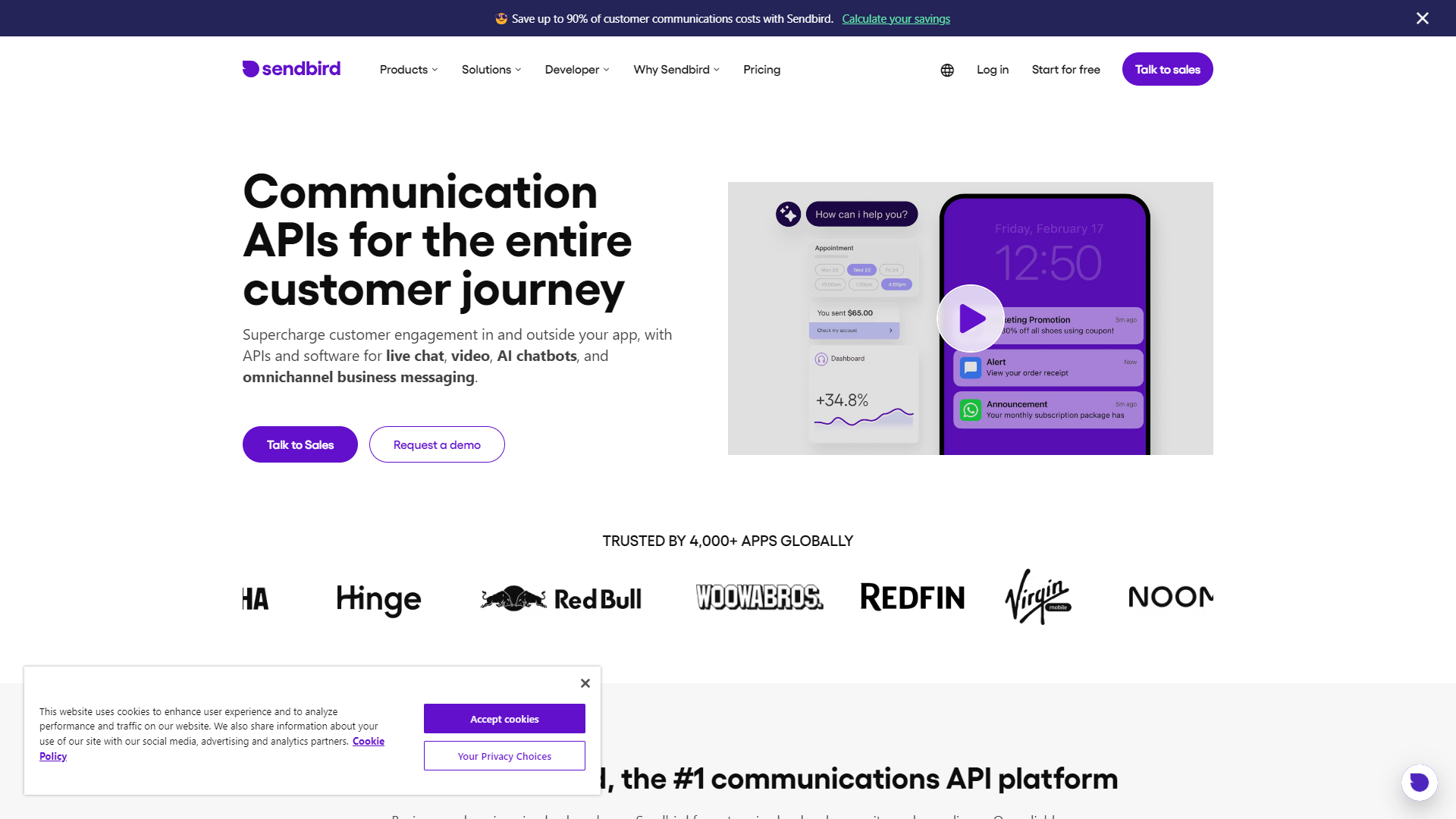Click the Log in menu item
Image resolution: width=1456 pixels, height=819 pixels.
(x=993, y=68)
